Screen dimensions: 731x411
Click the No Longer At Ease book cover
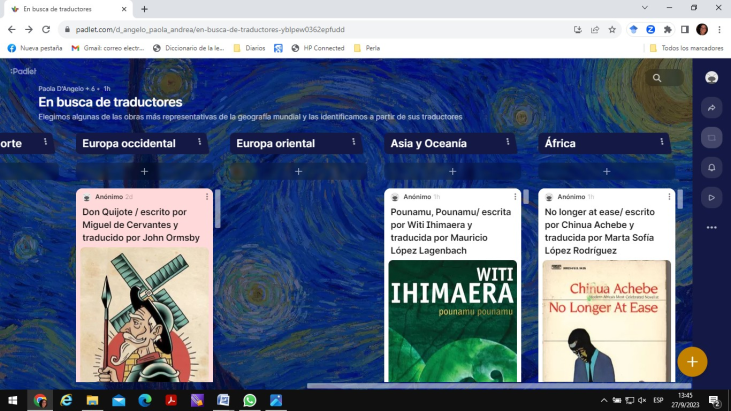click(x=606, y=320)
